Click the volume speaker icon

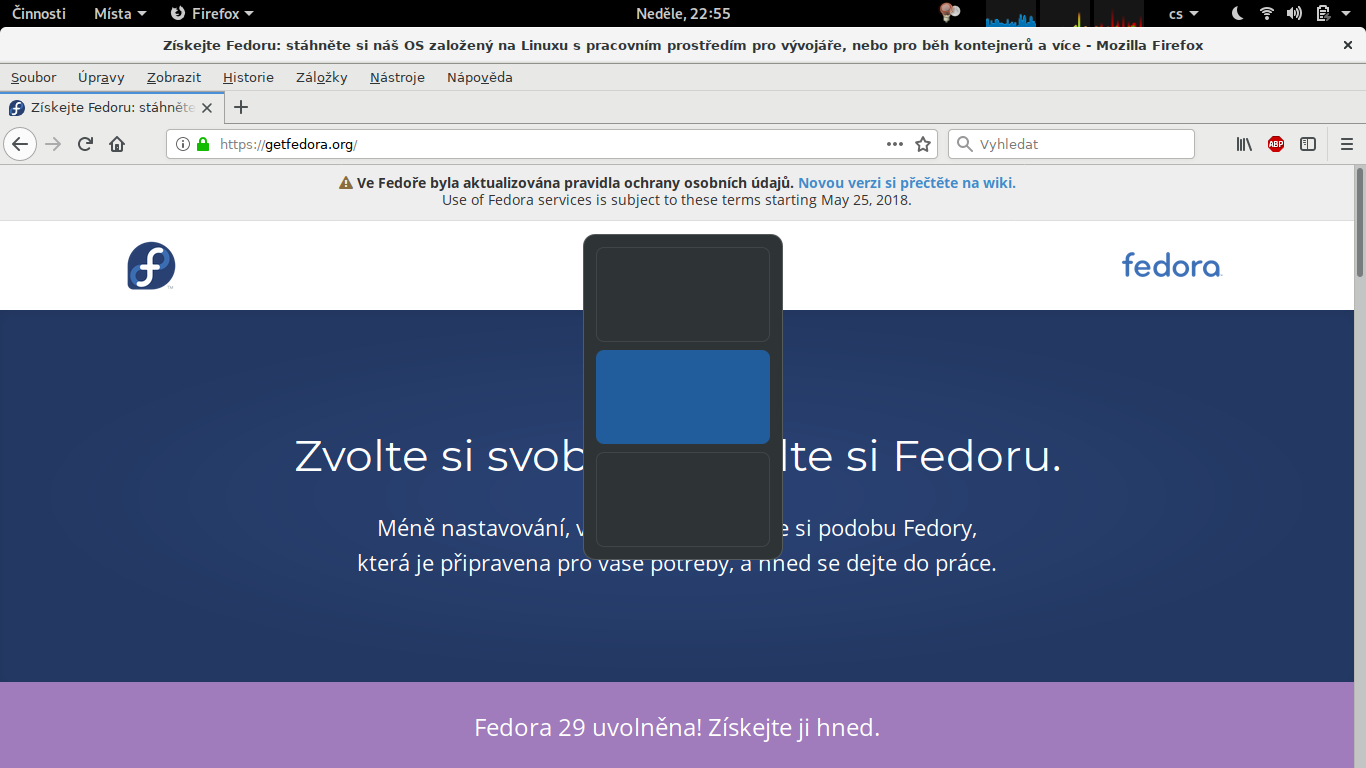(x=1295, y=14)
